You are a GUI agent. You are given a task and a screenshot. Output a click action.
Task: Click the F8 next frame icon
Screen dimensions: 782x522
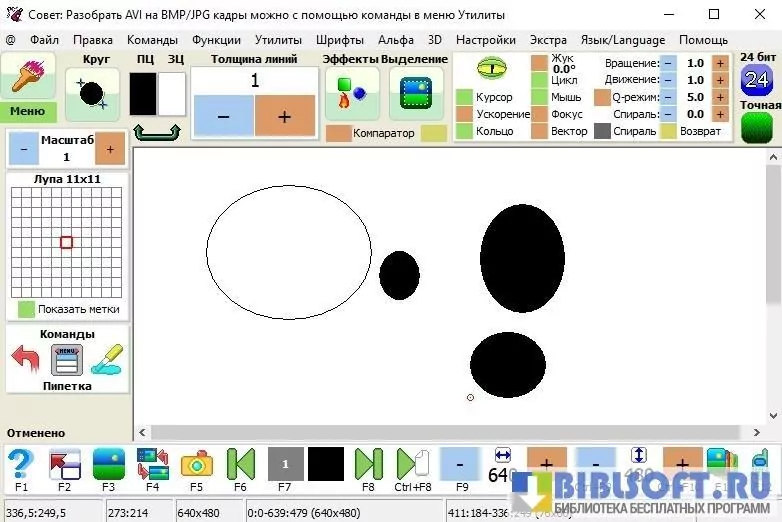pyautogui.click(x=368, y=464)
